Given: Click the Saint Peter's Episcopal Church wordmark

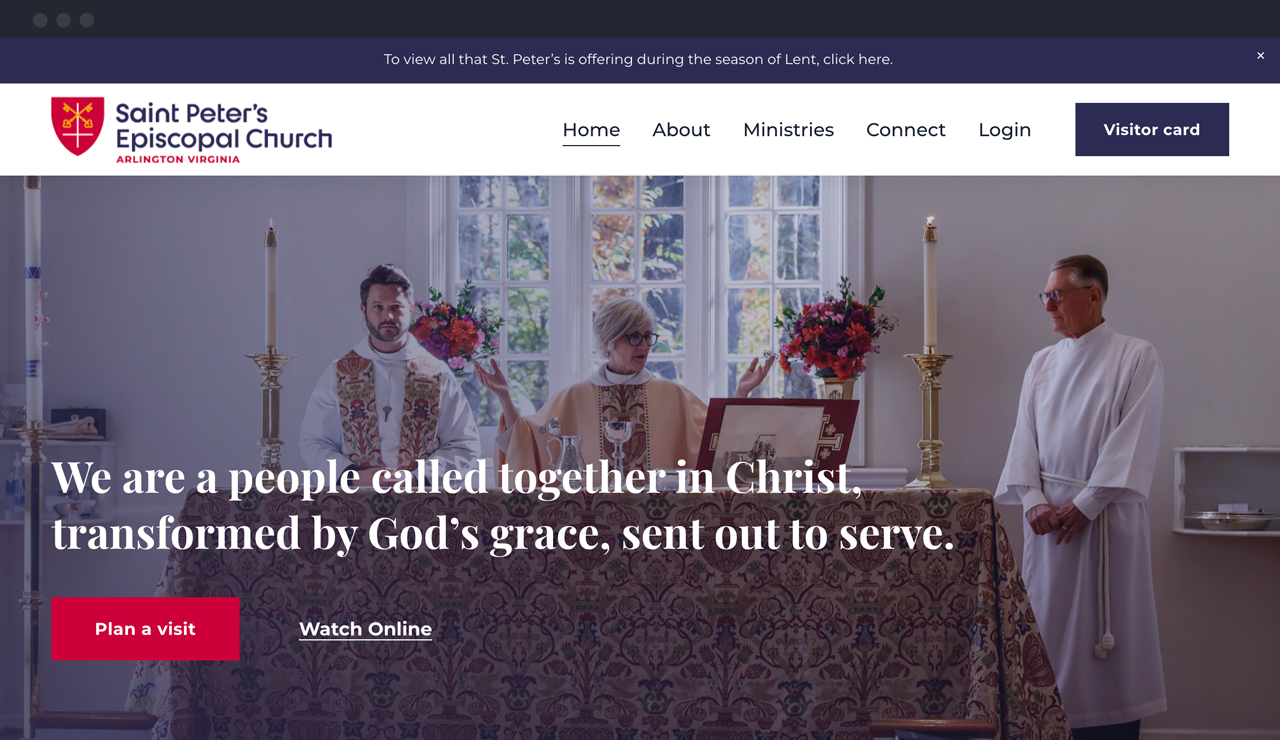Looking at the screenshot, I should [x=223, y=126].
